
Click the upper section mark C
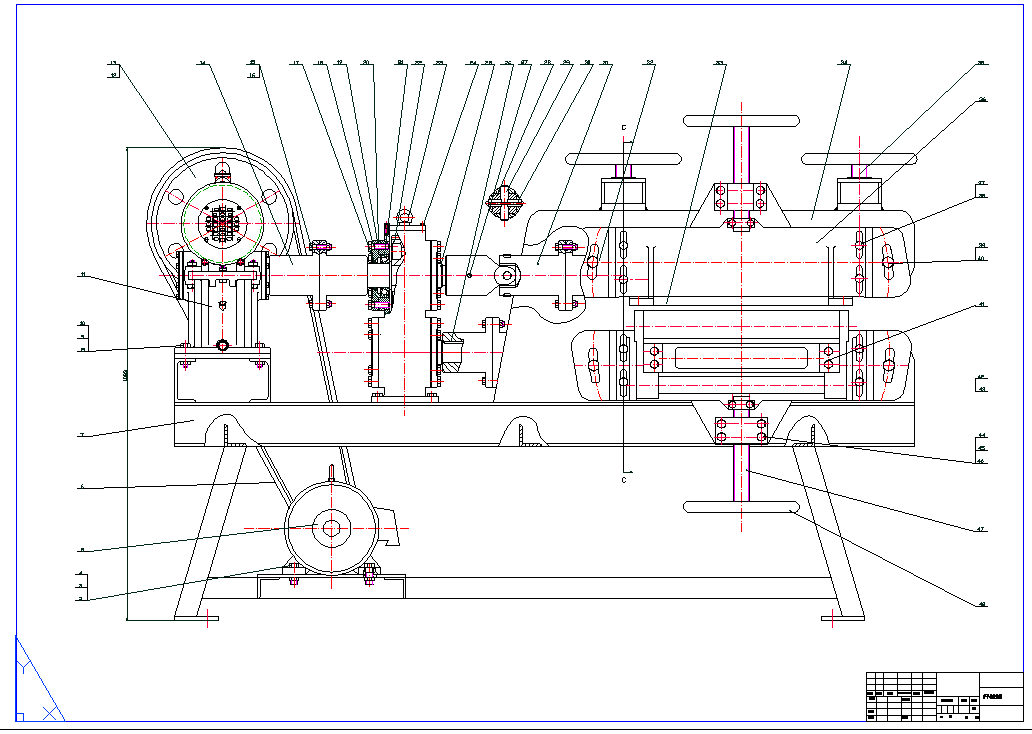[x=623, y=129]
